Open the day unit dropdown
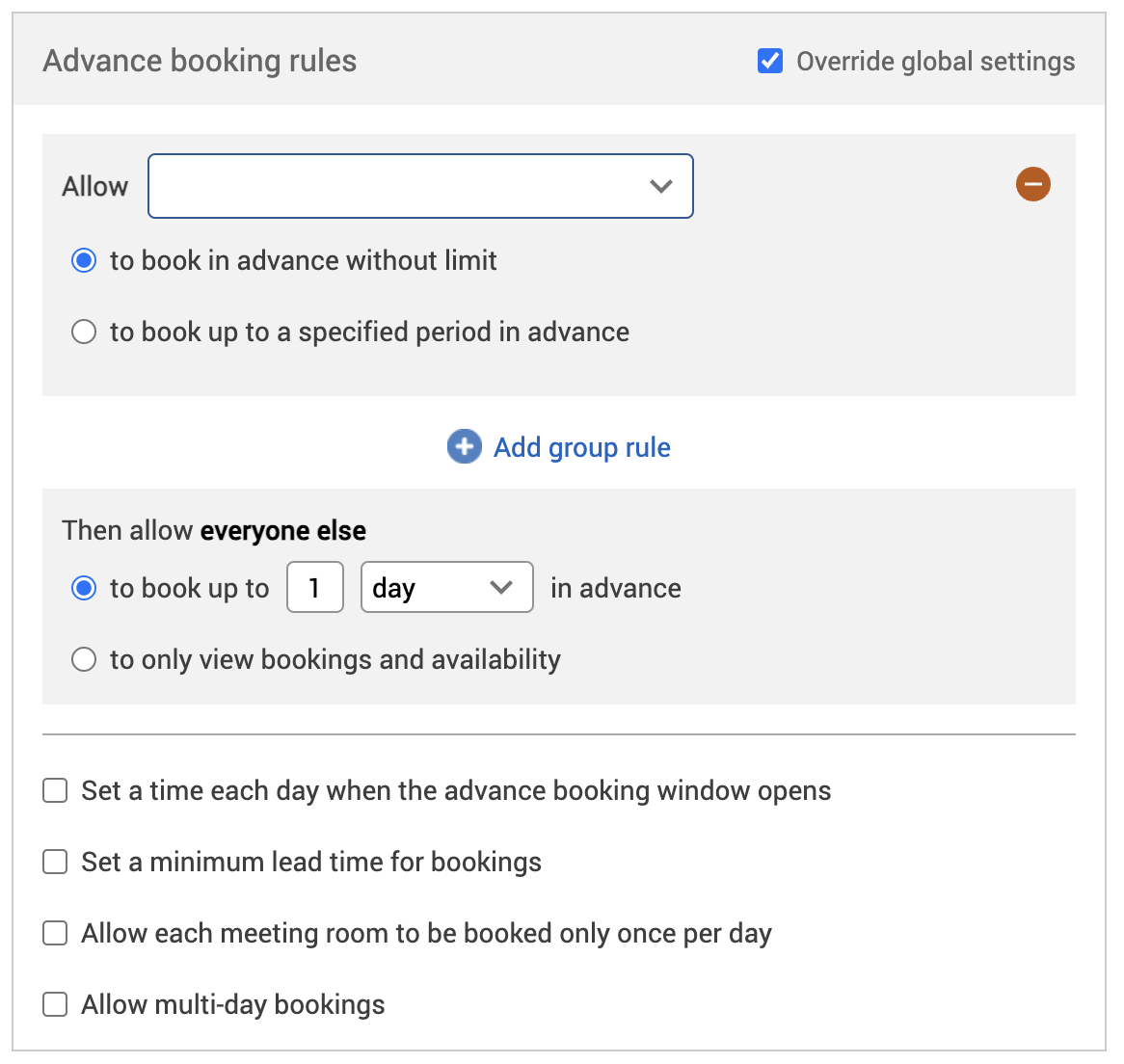This screenshot has height=1064, width=1124. coord(445,587)
